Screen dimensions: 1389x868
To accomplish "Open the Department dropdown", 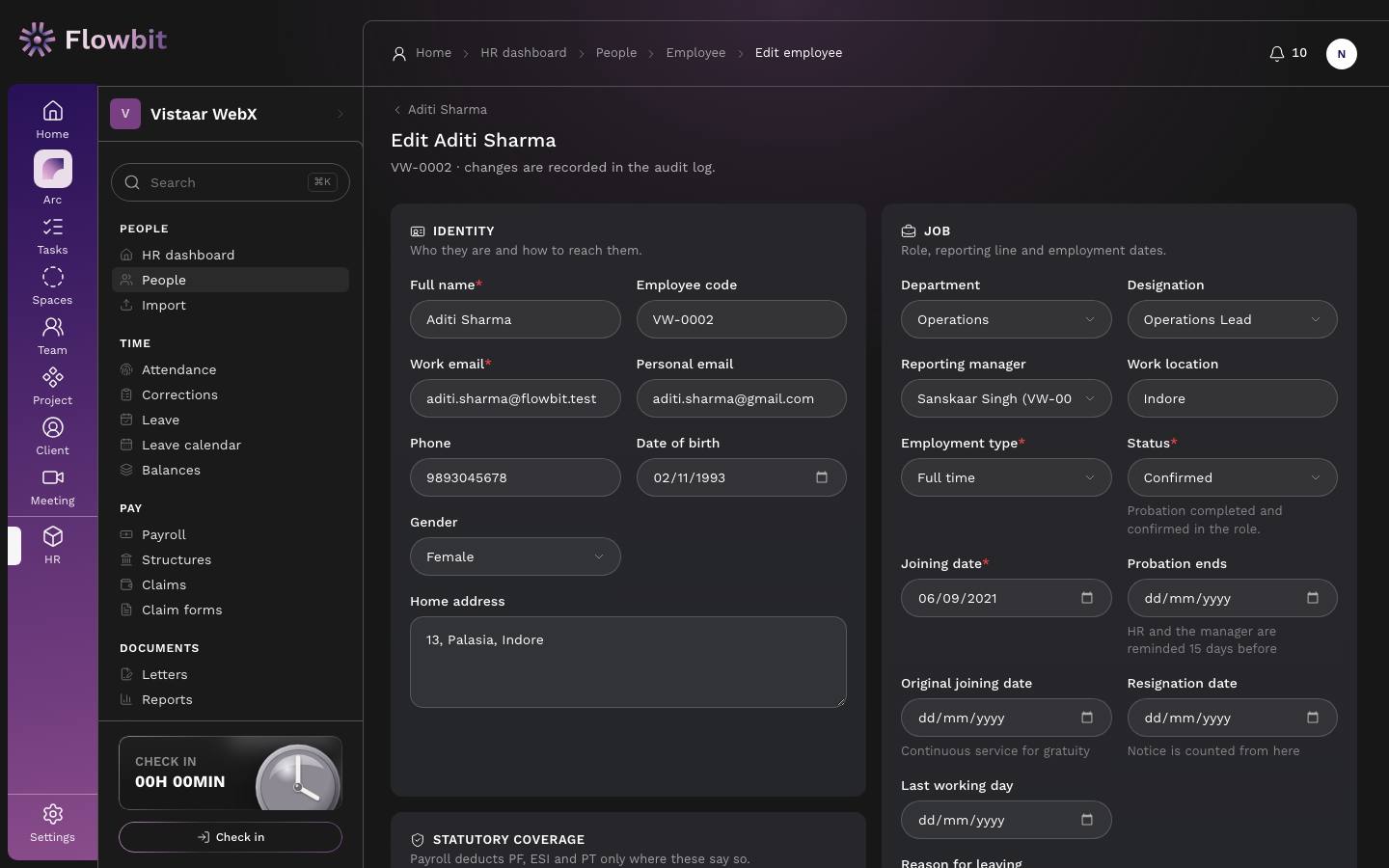I will pyautogui.click(x=1006, y=319).
